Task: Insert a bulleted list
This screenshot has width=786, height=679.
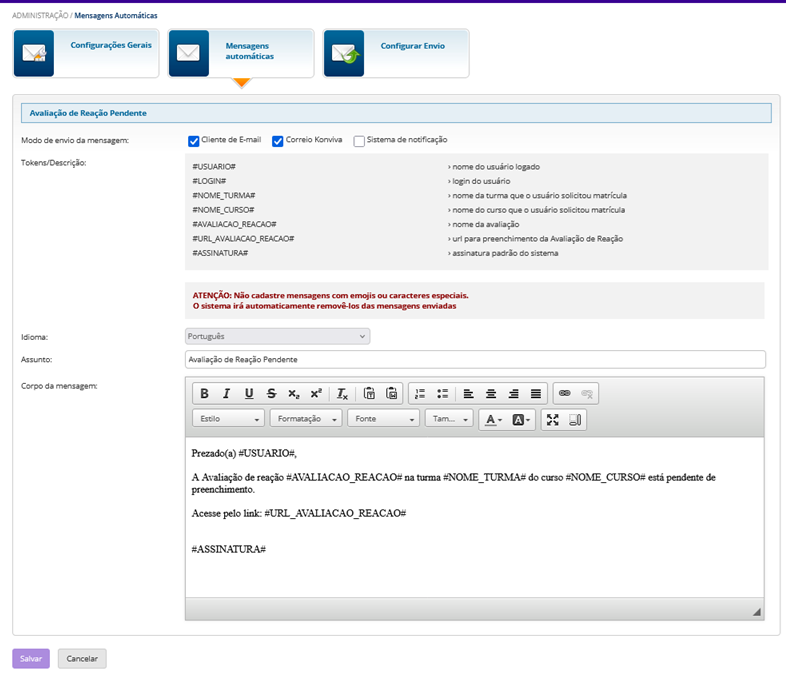Action: 442,394
